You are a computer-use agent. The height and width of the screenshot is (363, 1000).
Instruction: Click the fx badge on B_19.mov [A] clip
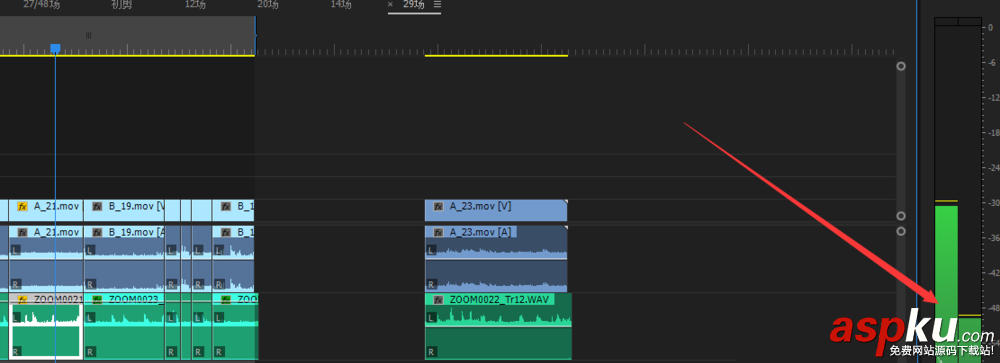[x=98, y=232]
